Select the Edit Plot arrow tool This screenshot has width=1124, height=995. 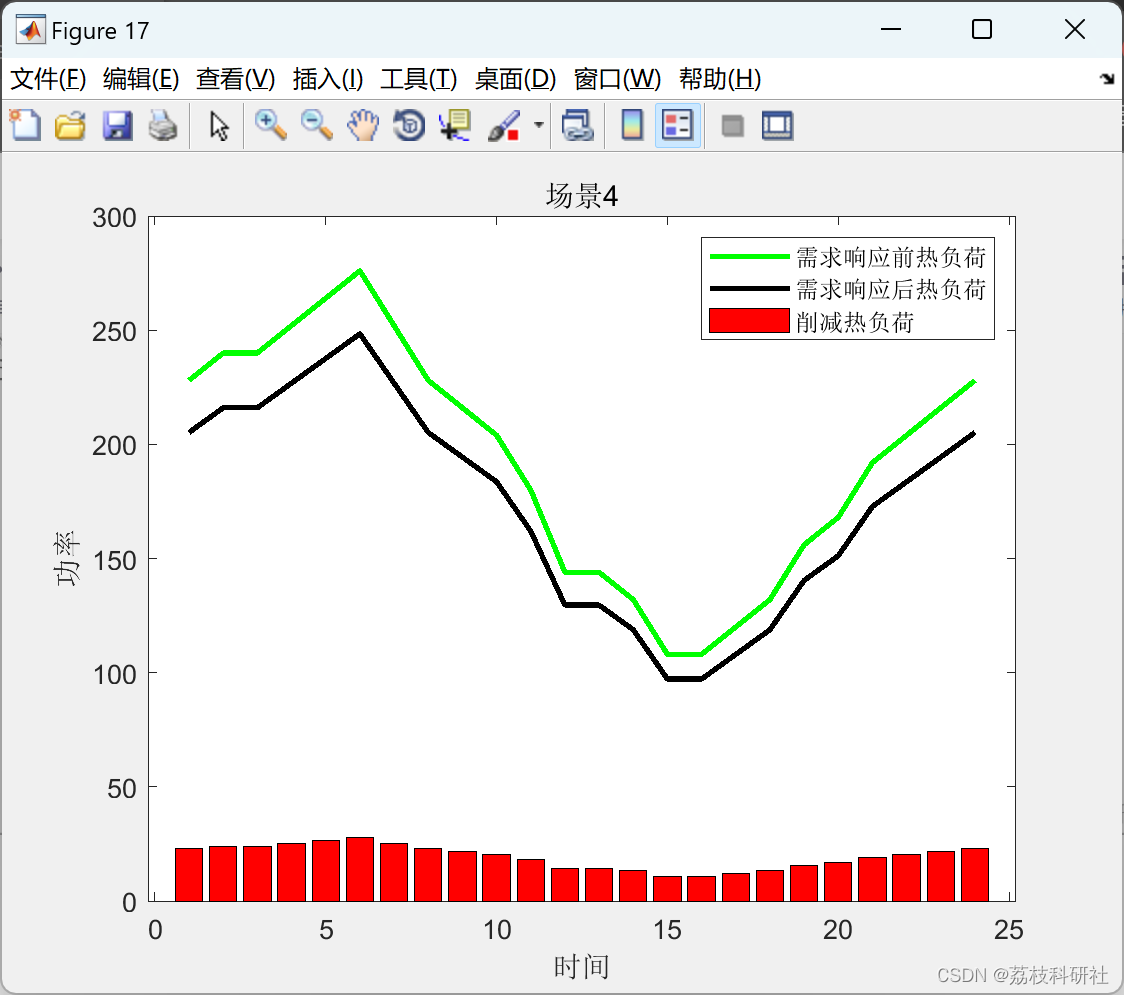point(219,125)
